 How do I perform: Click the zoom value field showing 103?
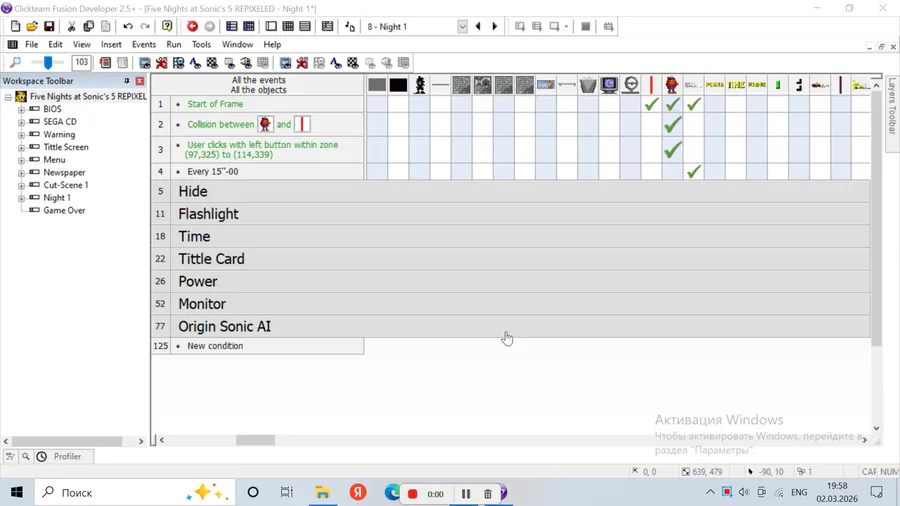pyautogui.click(x=82, y=62)
